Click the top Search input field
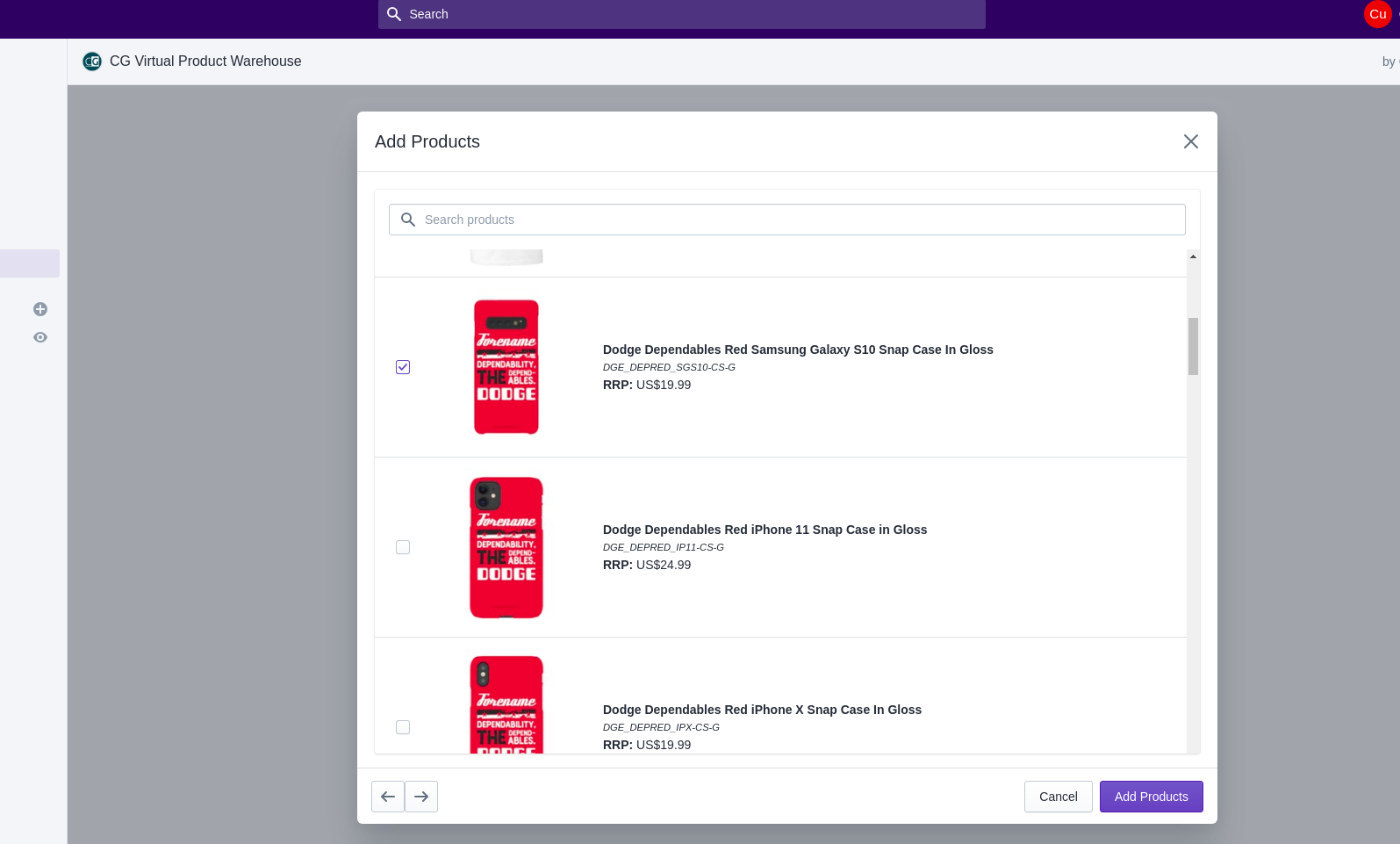Image resolution: width=1400 pixels, height=844 pixels. pyautogui.click(x=682, y=14)
